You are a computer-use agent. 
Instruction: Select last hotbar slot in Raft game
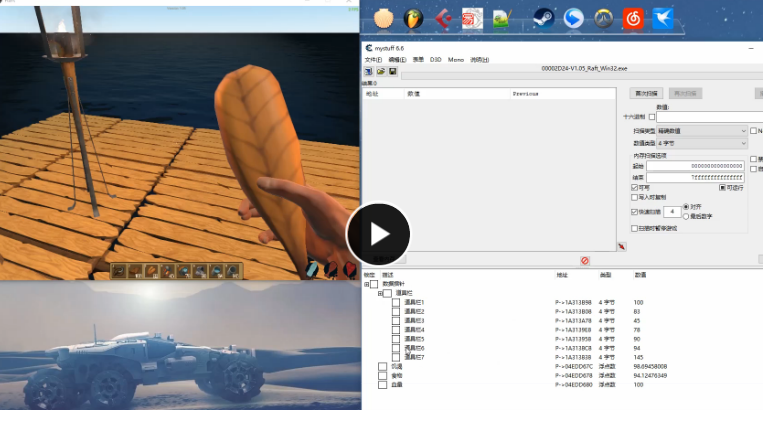(233, 271)
